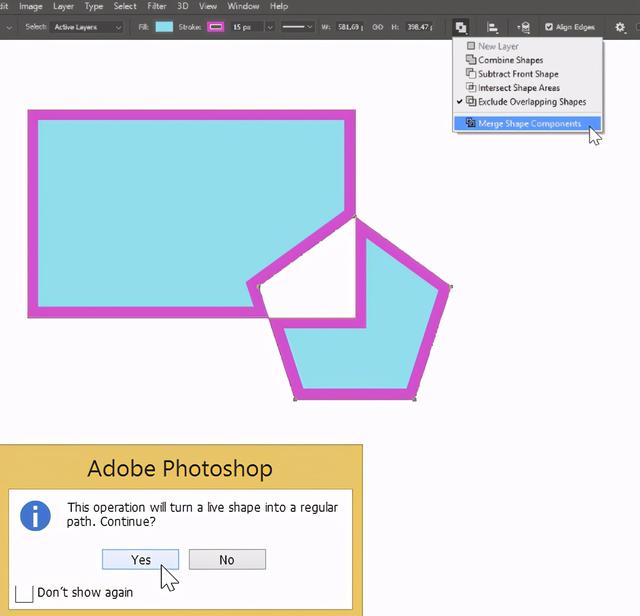Open the Type menu
The height and width of the screenshot is (616, 640).
(93, 7)
